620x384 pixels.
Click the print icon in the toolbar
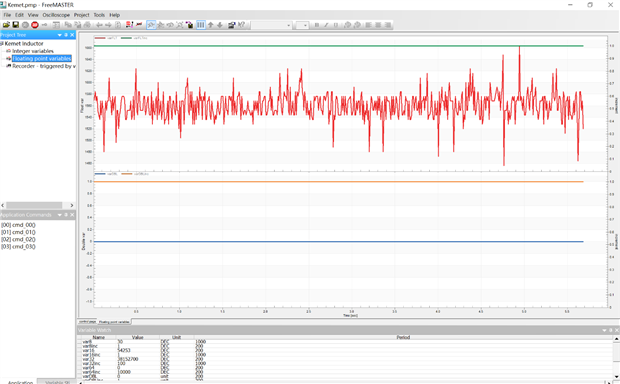coord(87,25)
